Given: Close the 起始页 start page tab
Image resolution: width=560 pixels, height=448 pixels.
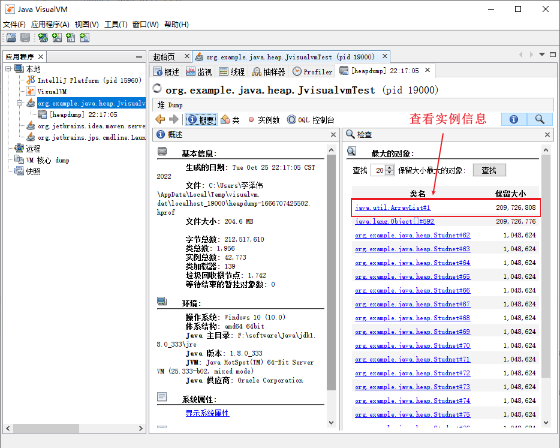Looking at the screenshot, I should [x=187, y=56].
